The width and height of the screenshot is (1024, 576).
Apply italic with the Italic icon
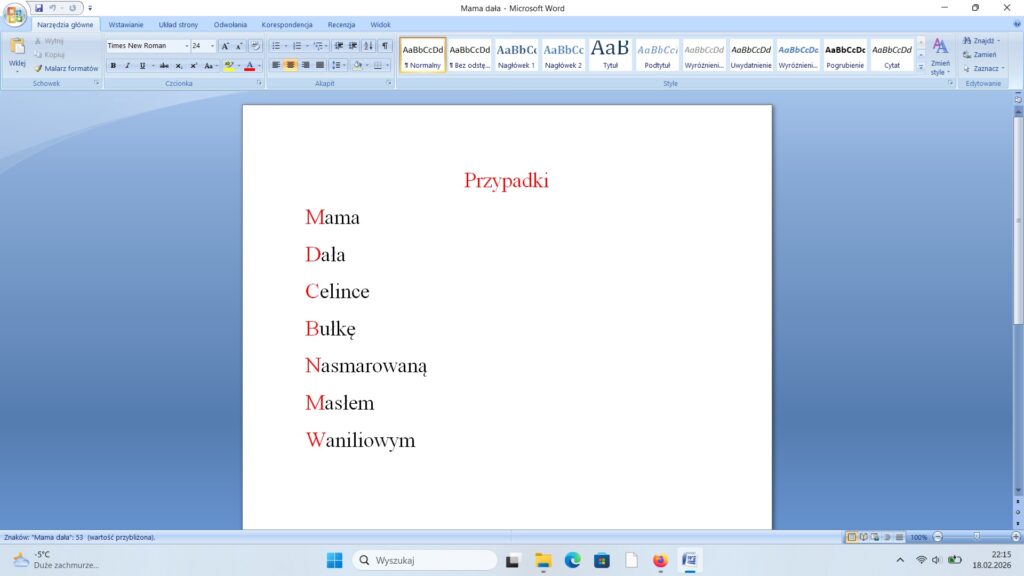pyautogui.click(x=127, y=66)
